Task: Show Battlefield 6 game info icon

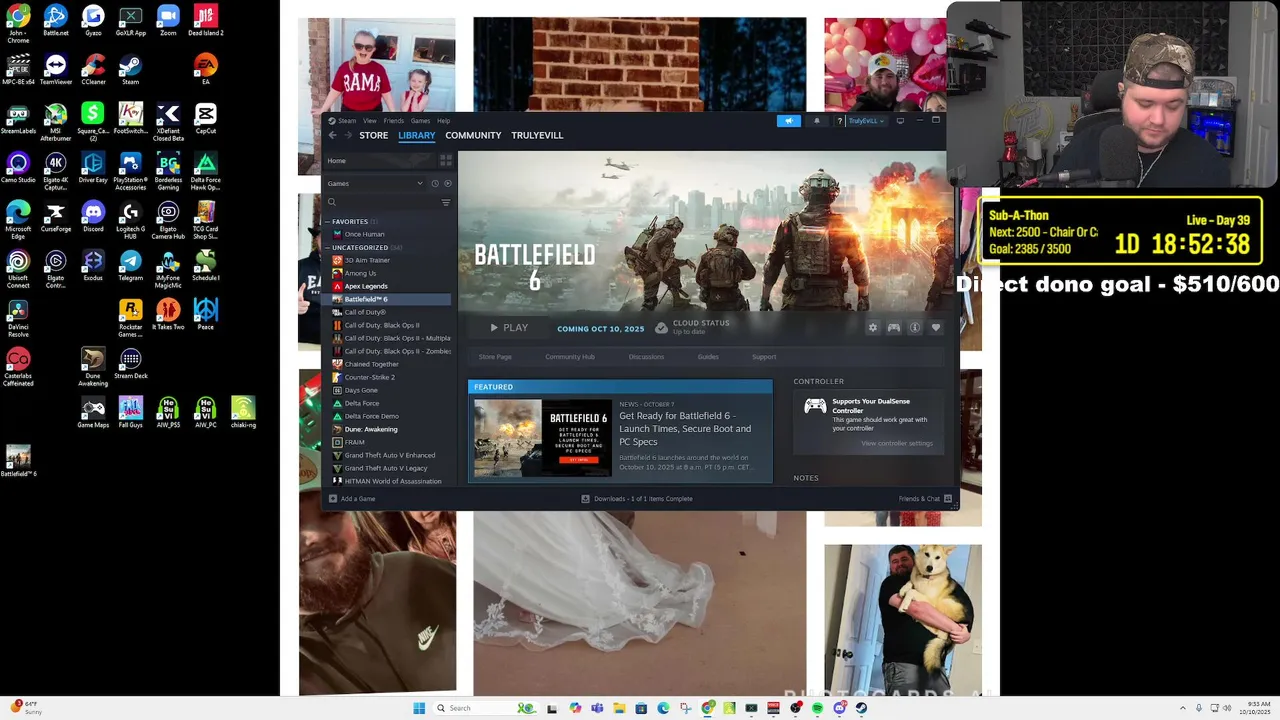Action: click(914, 328)
